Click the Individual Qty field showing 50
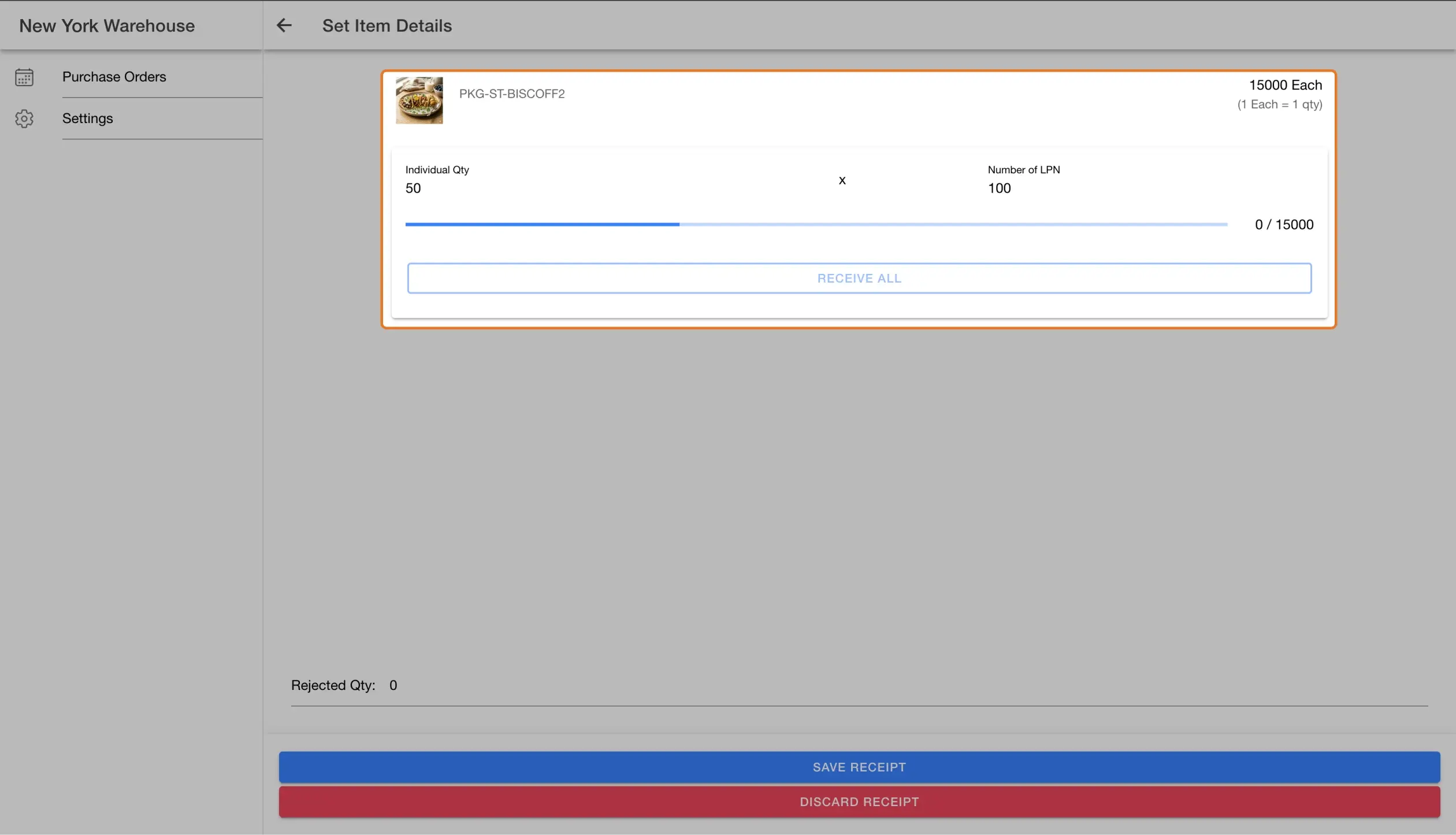1456x835 pixels. 612,180
